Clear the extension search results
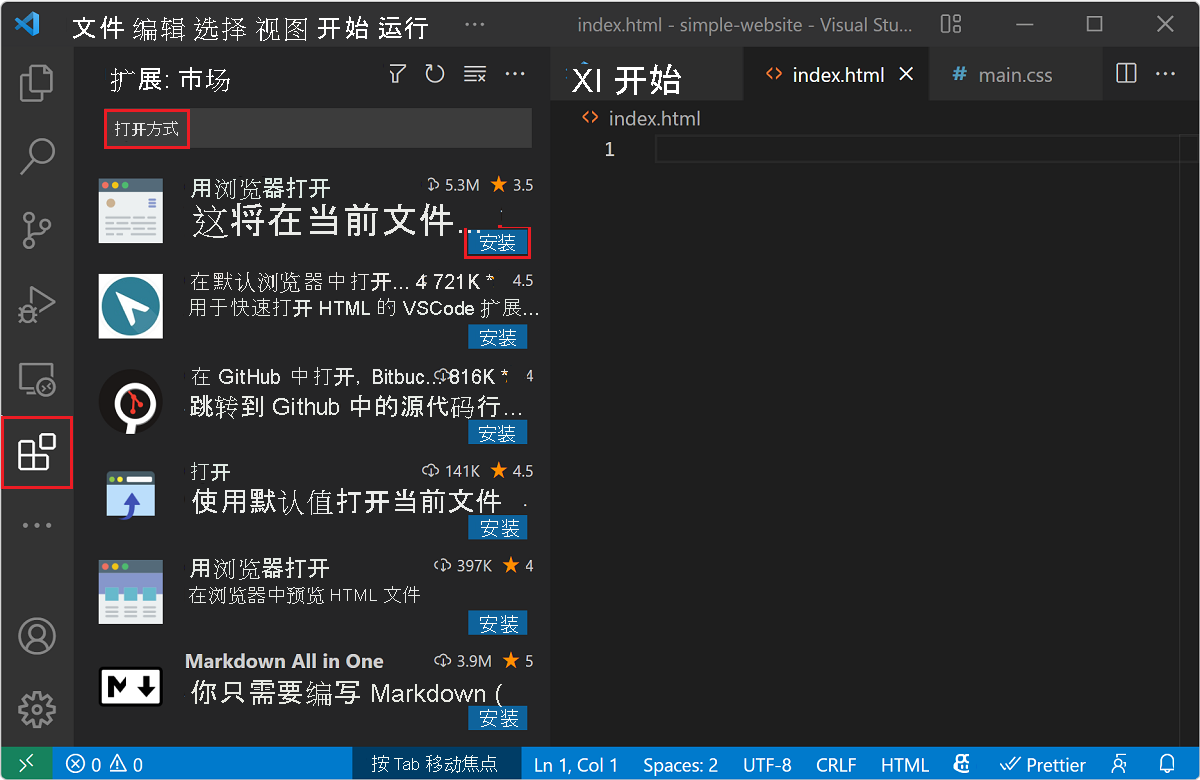Image resolution: width=1200 pixels, height=780 pixels. pos(474,73)
